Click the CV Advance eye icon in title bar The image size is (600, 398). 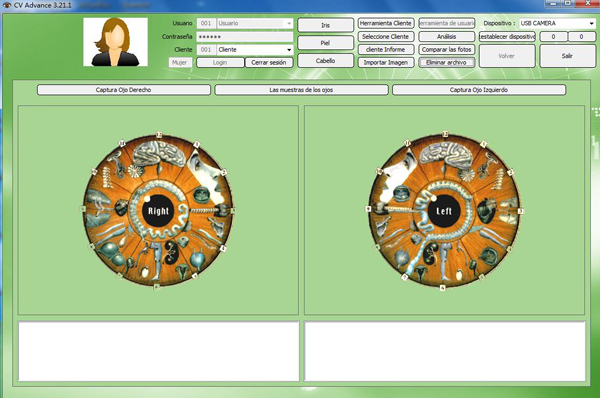click(7, 5)
